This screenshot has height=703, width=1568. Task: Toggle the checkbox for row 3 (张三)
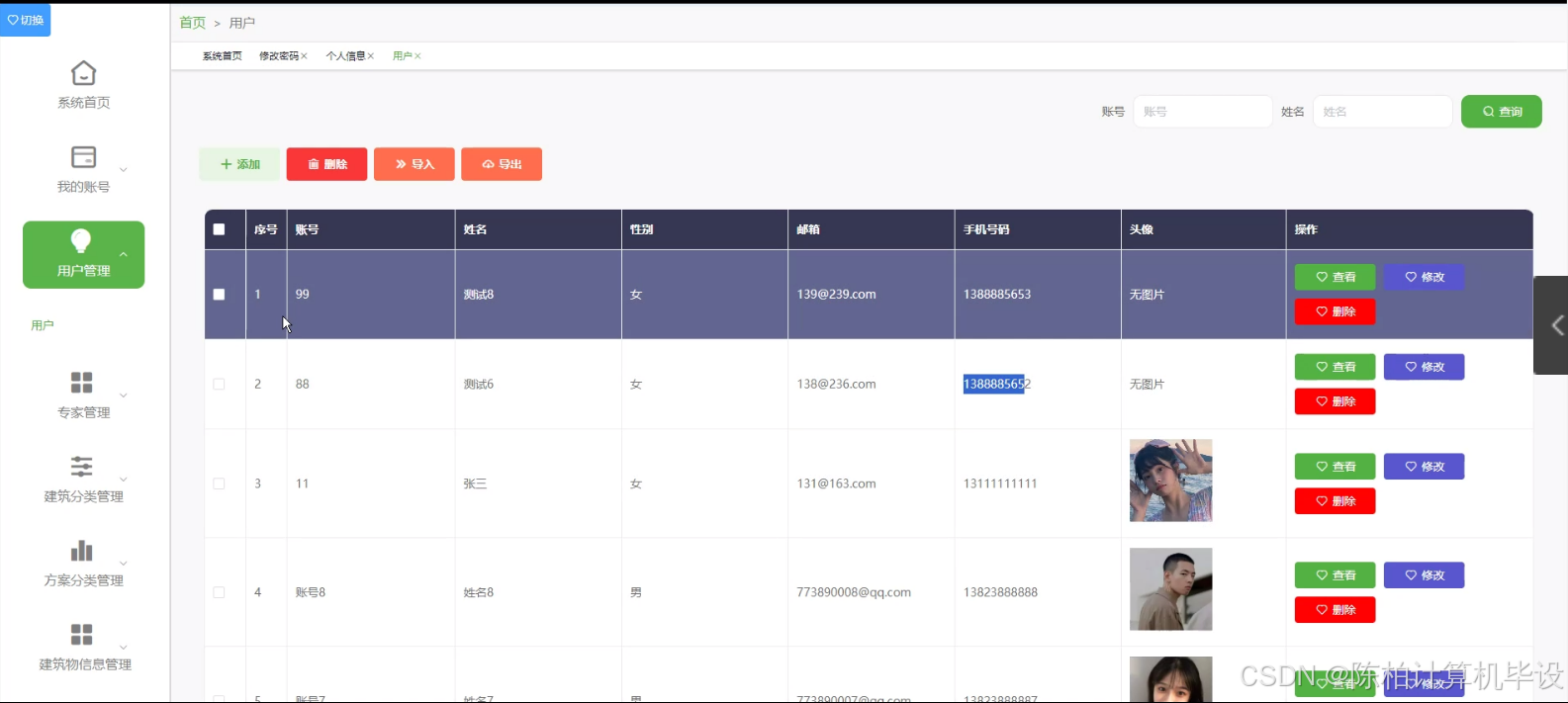(x=219, y=484)
